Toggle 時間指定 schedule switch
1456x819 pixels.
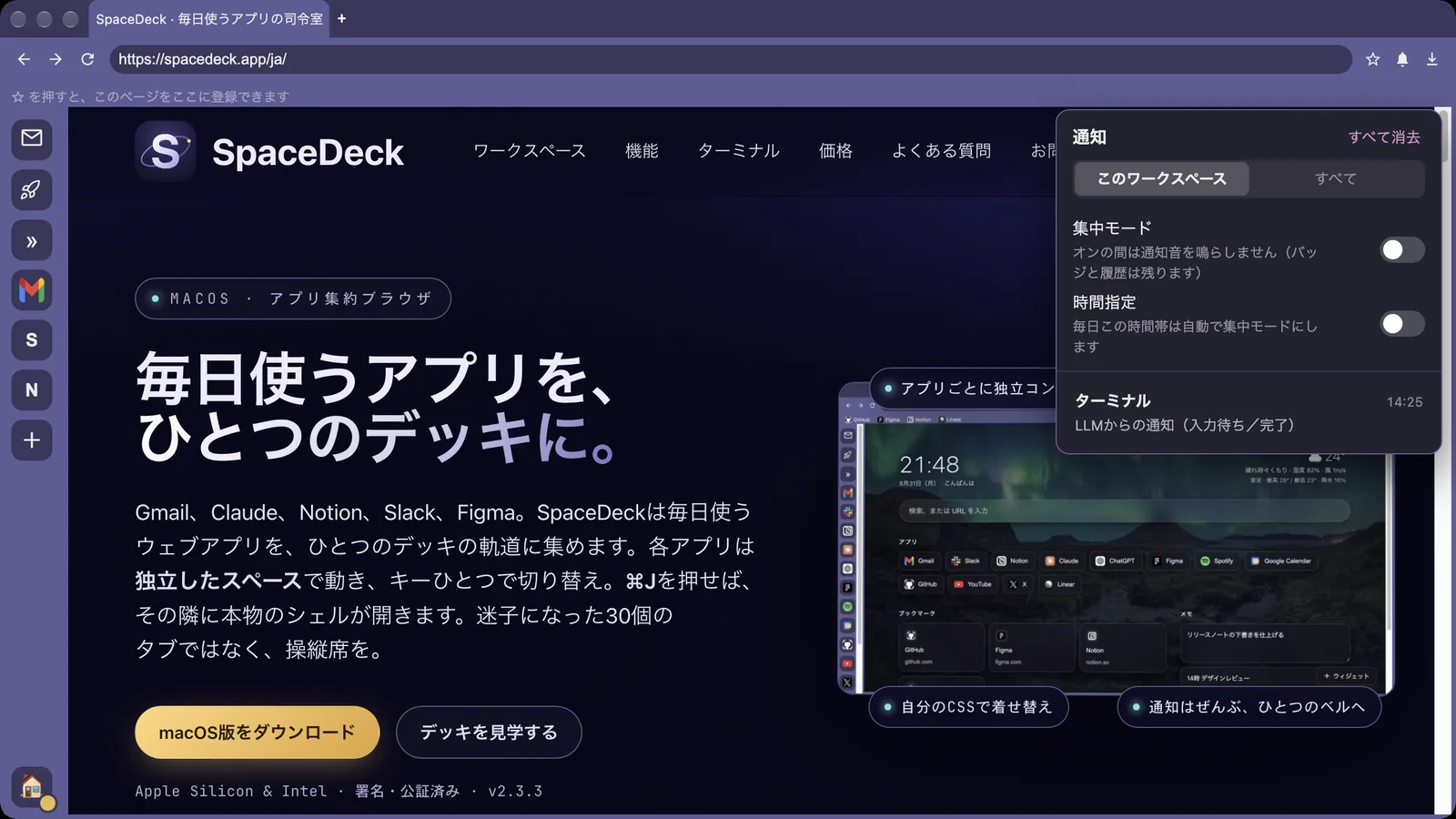1402,324
